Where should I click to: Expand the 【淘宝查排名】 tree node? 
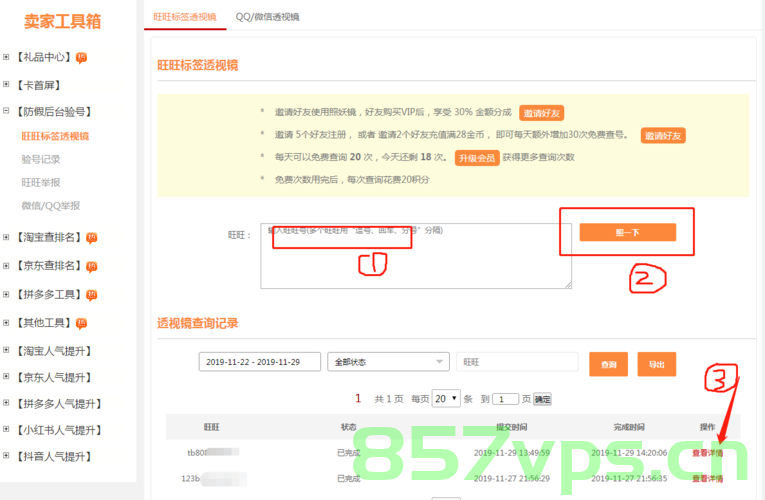point(6,237)
